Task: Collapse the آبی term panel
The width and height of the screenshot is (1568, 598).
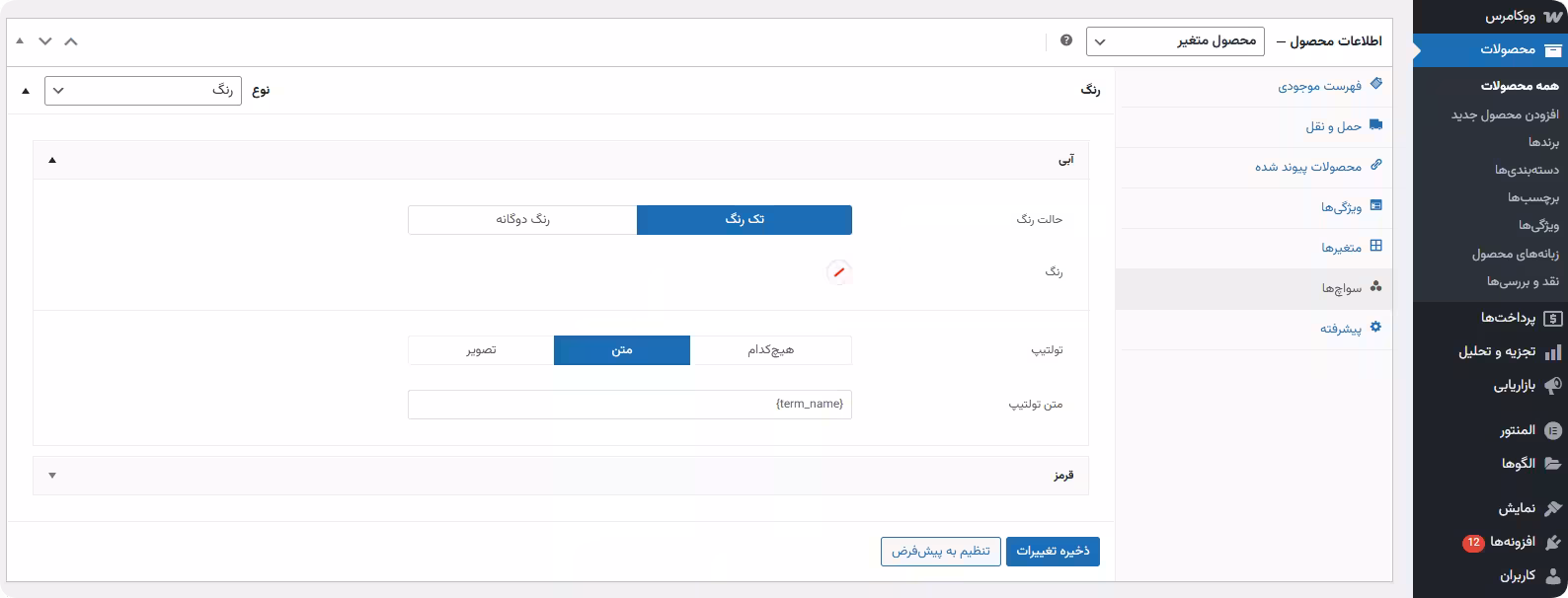Action: pyautogui.click(x=52, y=160)
